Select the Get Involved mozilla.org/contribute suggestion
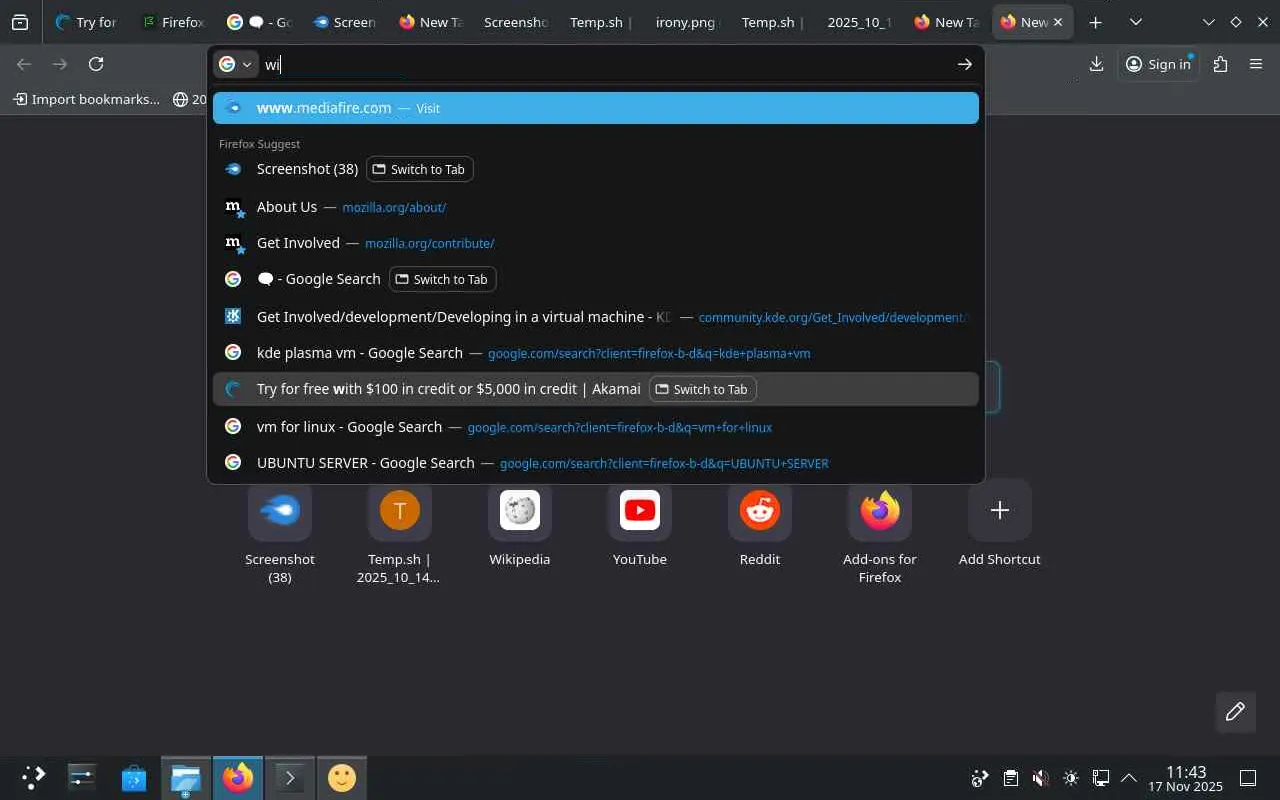The height and width of the screenshot is (800, 1280). (596, 243)
